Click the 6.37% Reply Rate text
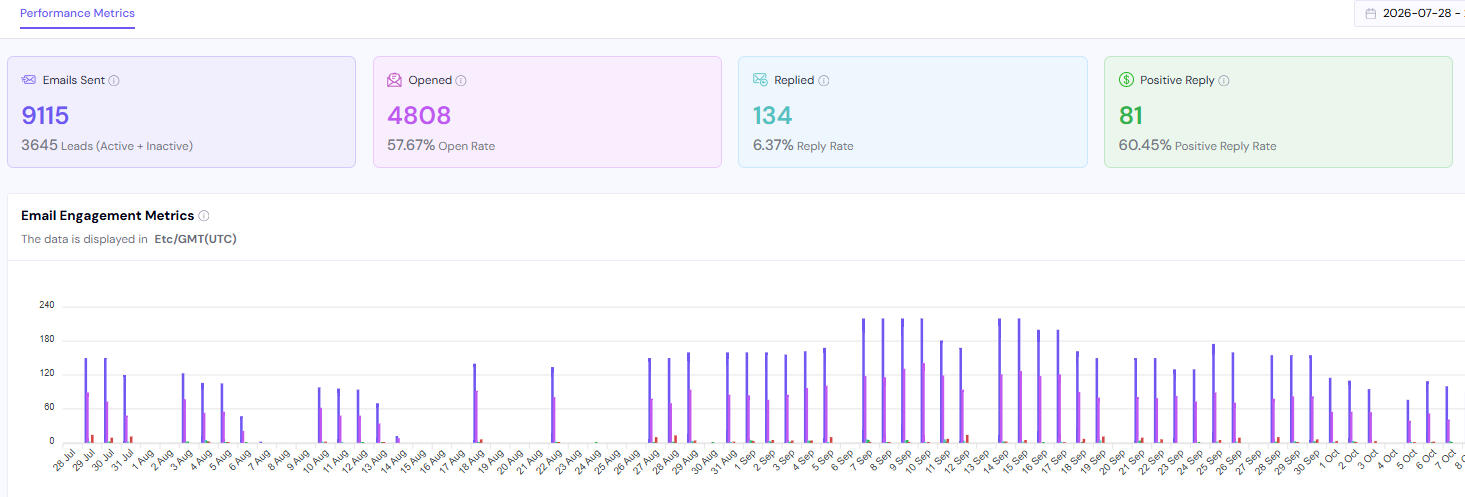The image size is (1465, 497). (803, 146)
